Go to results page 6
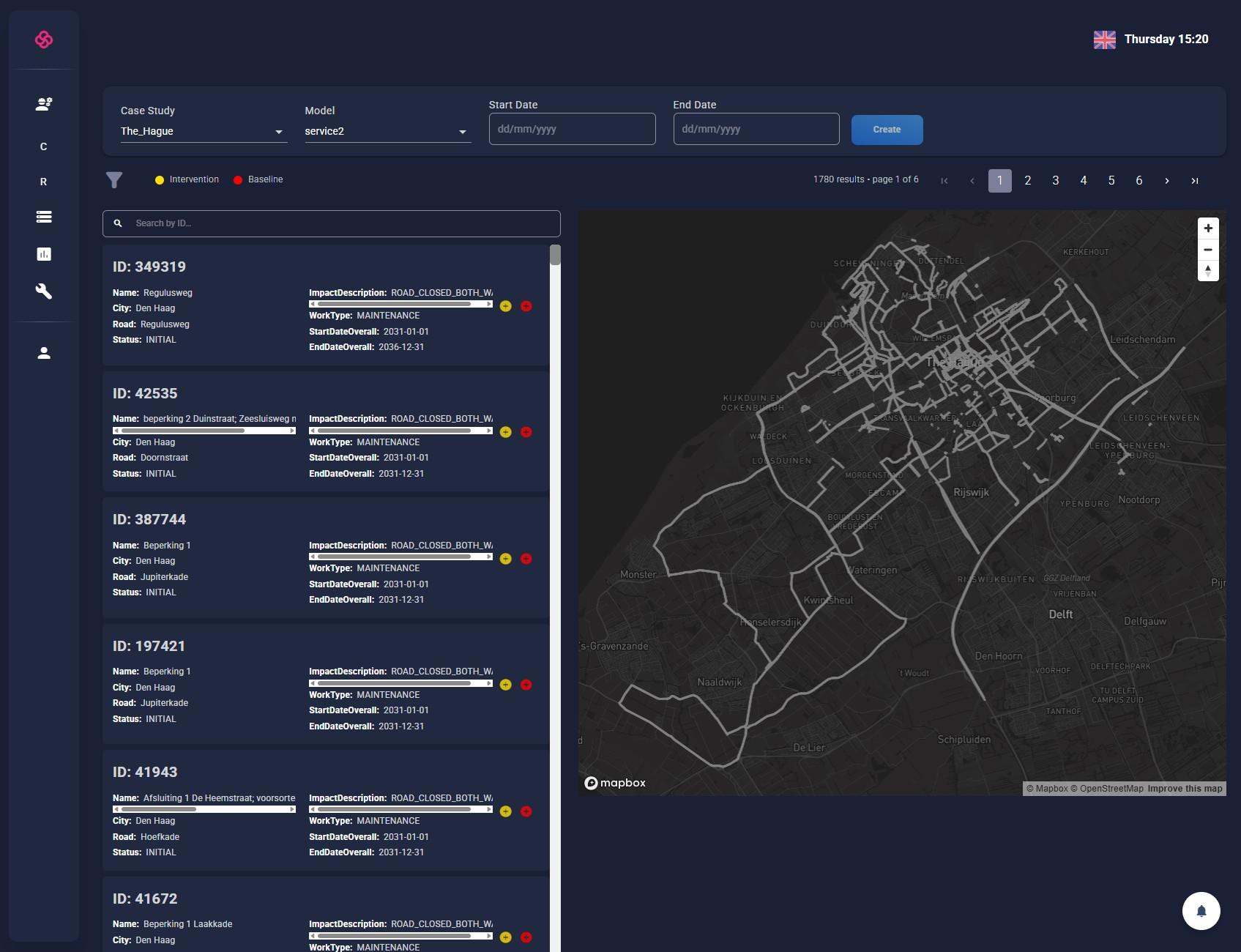 coord(1138,181)
